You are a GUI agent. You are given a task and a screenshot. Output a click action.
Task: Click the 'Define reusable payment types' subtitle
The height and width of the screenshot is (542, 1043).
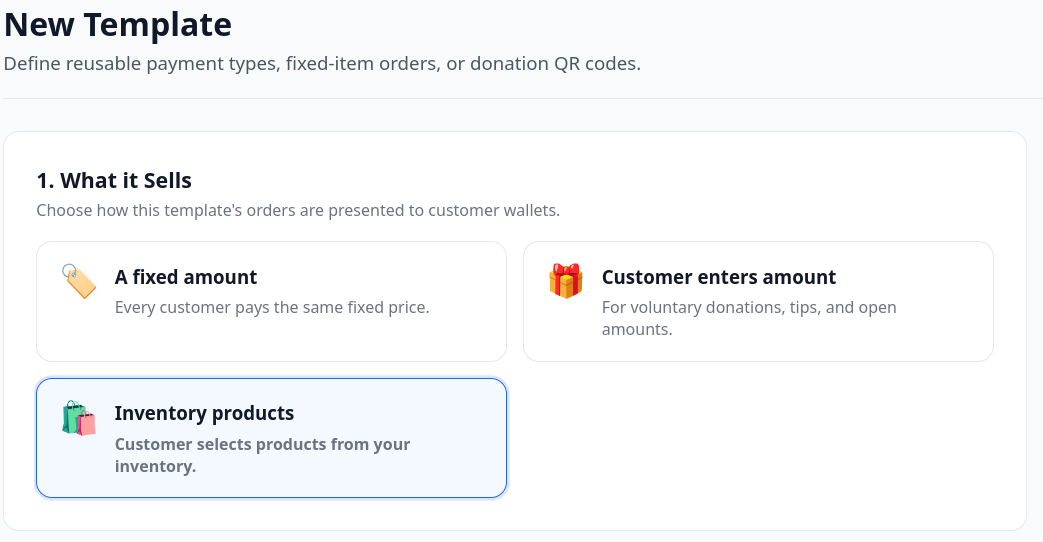coord(322,63)
